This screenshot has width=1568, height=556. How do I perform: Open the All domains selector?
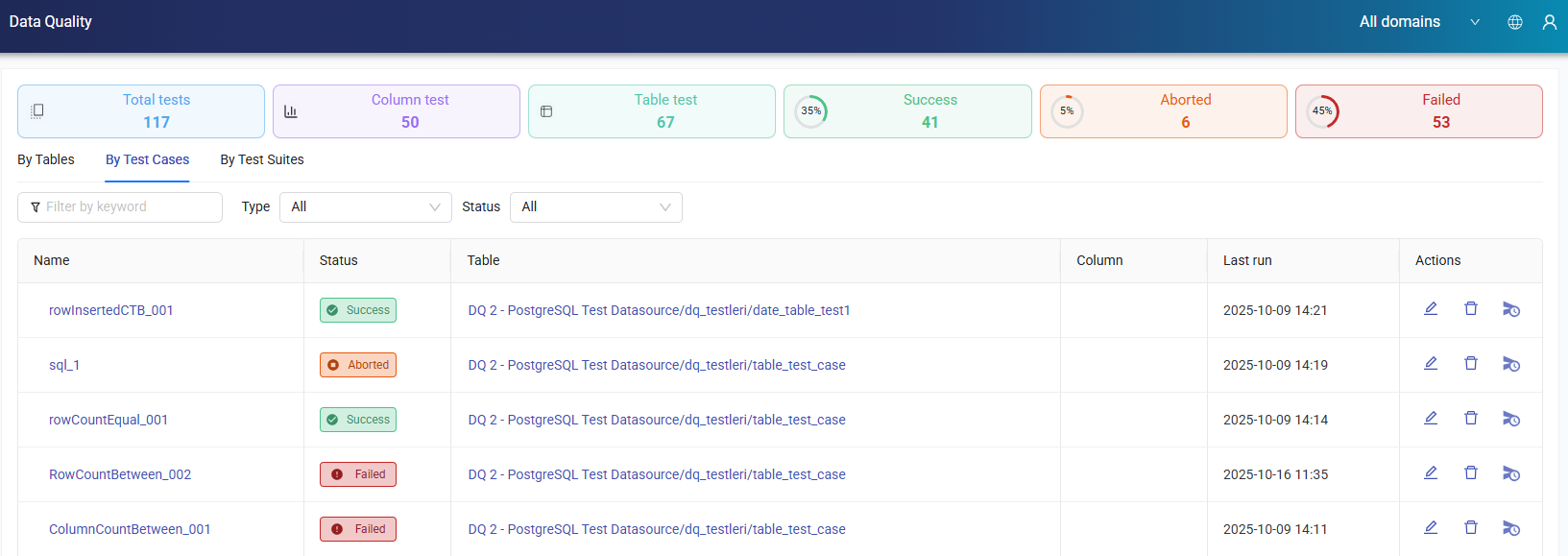1418,22
